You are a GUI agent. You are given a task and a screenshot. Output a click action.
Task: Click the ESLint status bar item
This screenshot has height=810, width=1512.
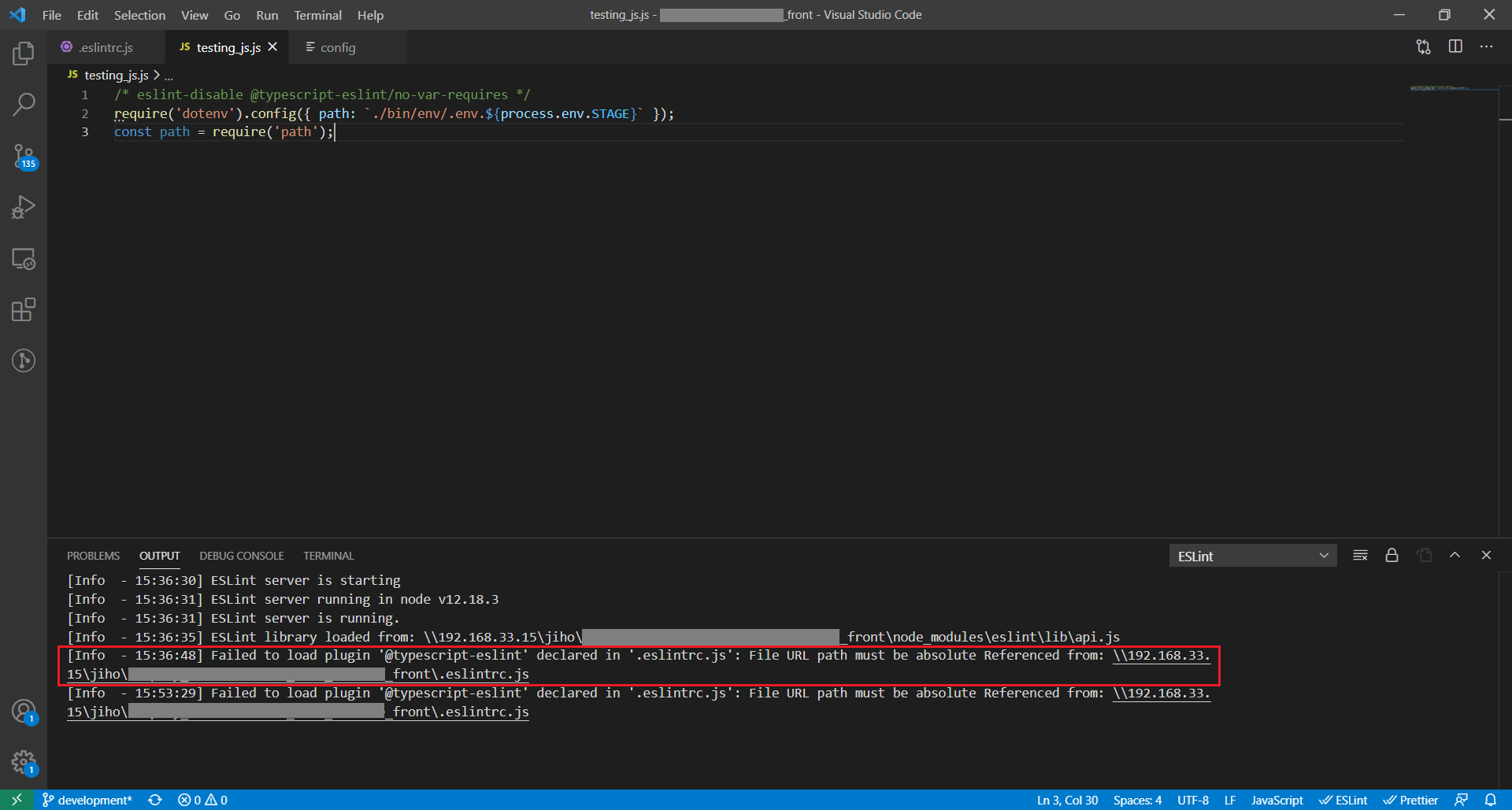pos(1343,800)
